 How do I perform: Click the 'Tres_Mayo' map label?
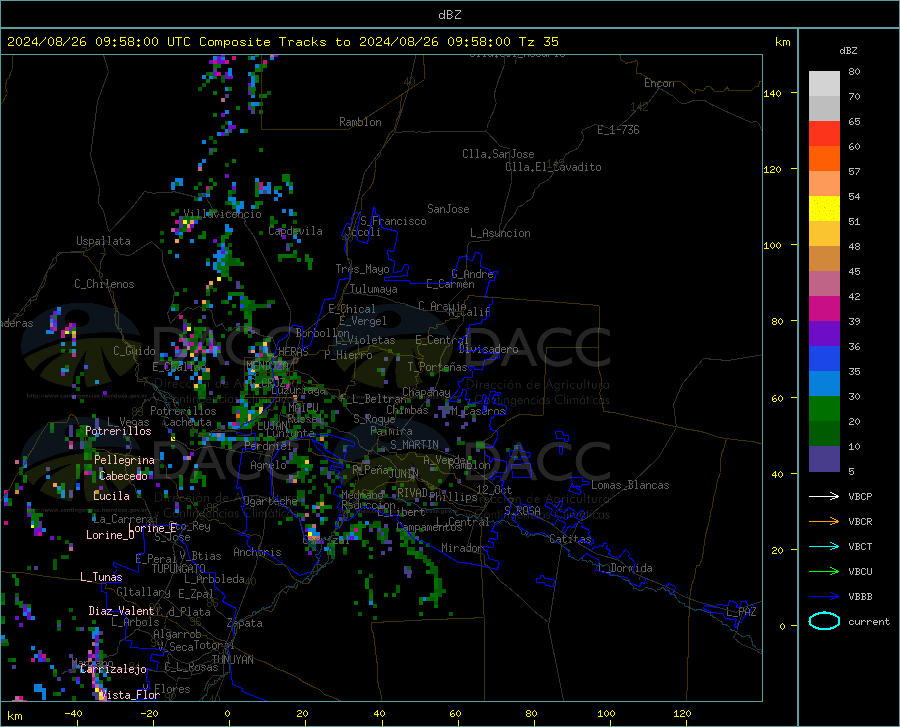(362, 269)
